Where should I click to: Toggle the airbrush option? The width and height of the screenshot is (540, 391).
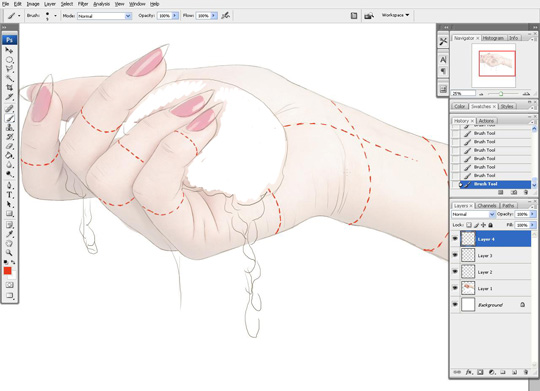(226, 16)
